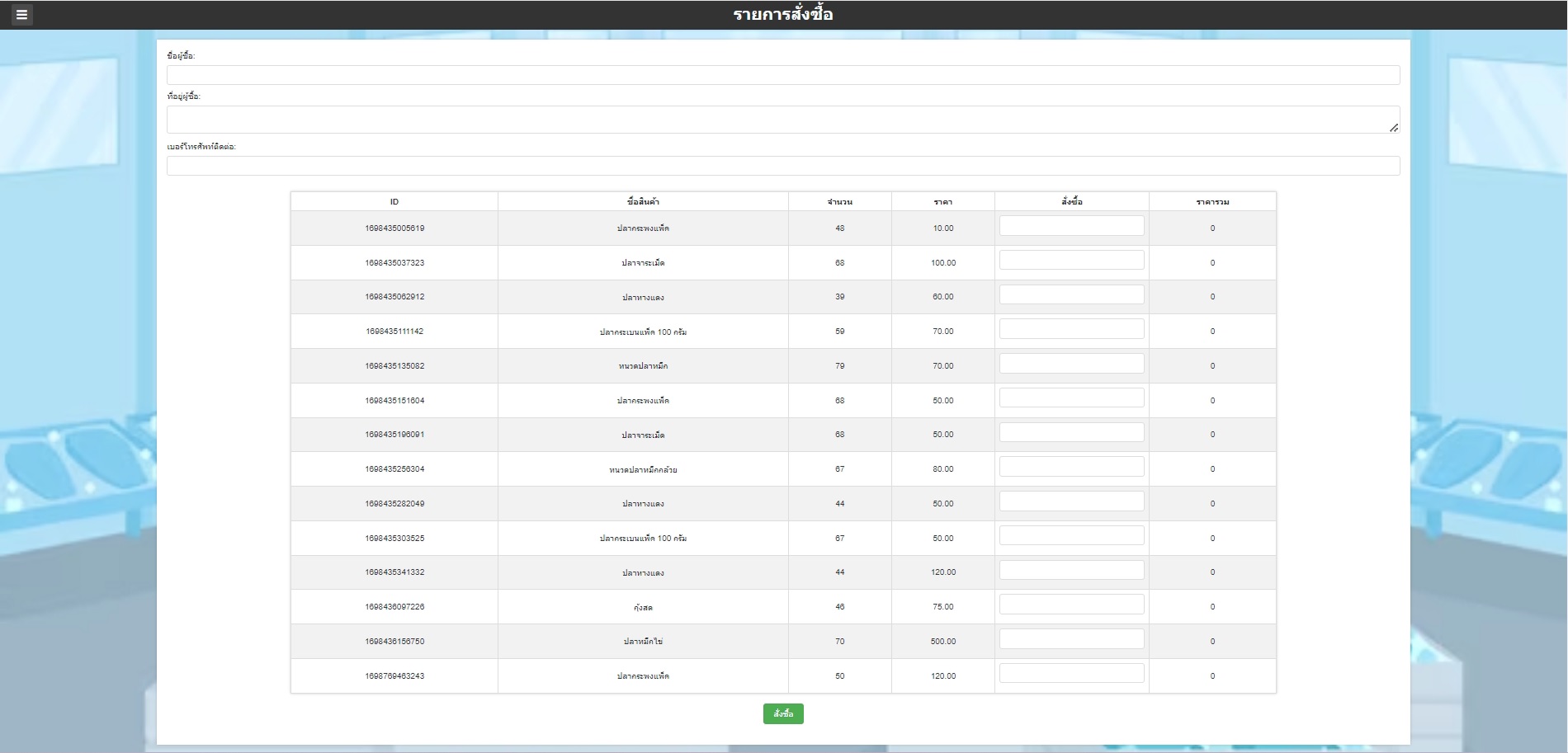Click order quantity box for ID 1698435005619

1071,226
